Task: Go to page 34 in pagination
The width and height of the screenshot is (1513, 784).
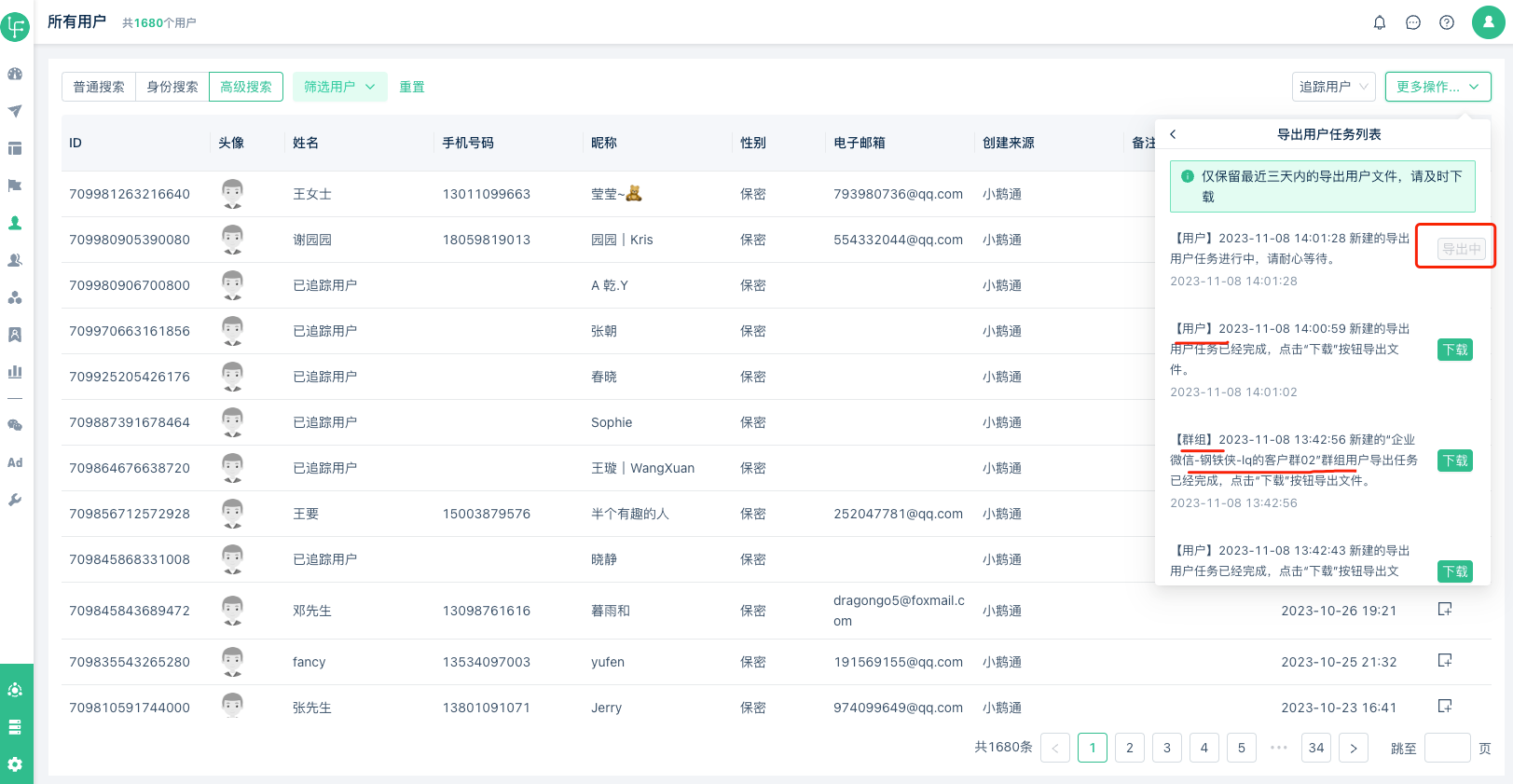Action: (1316, 748)
